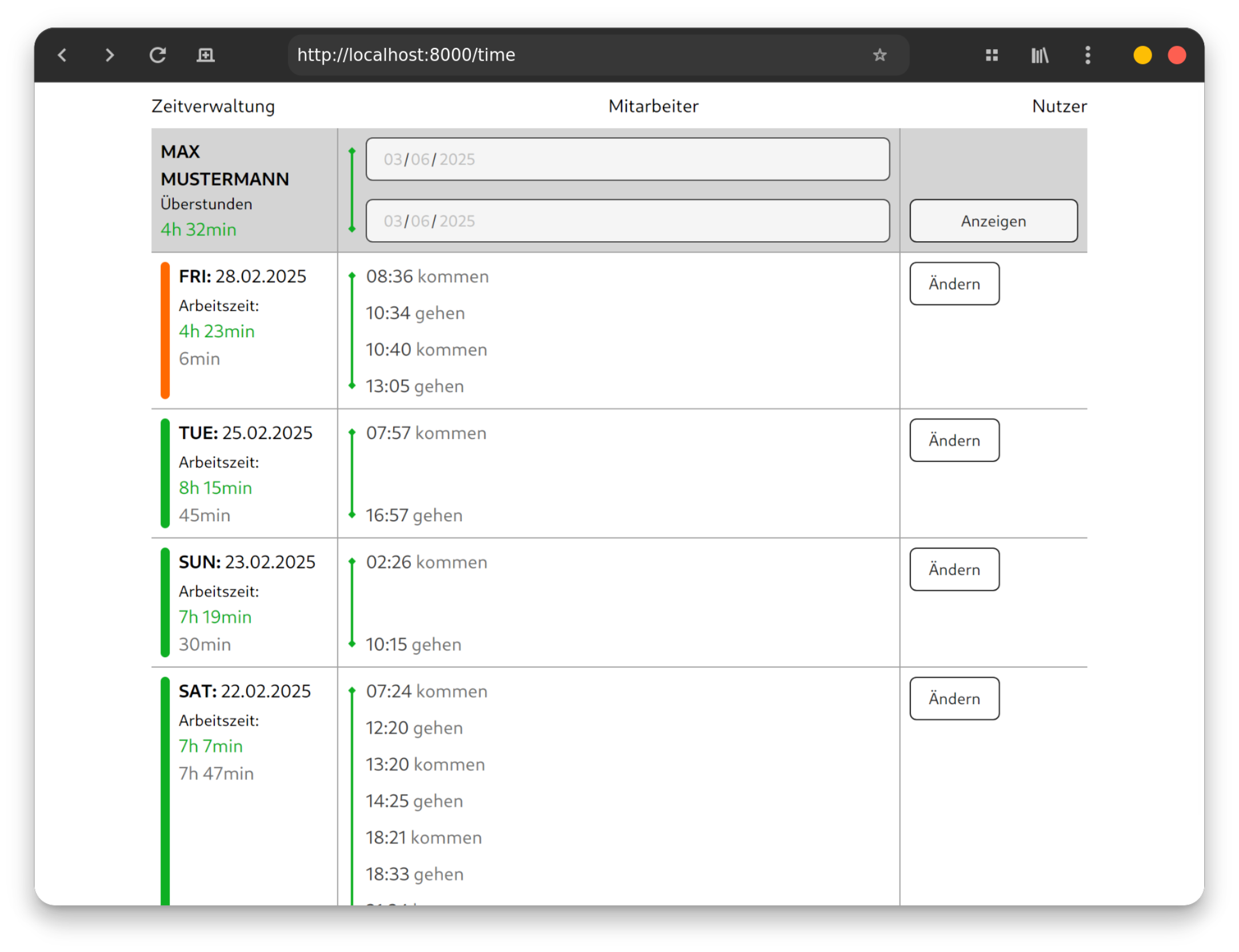Click Ändern for Tuesday 25.02.2025
The width and height of the screenshot is (1239, 952).
click(954, 441)
